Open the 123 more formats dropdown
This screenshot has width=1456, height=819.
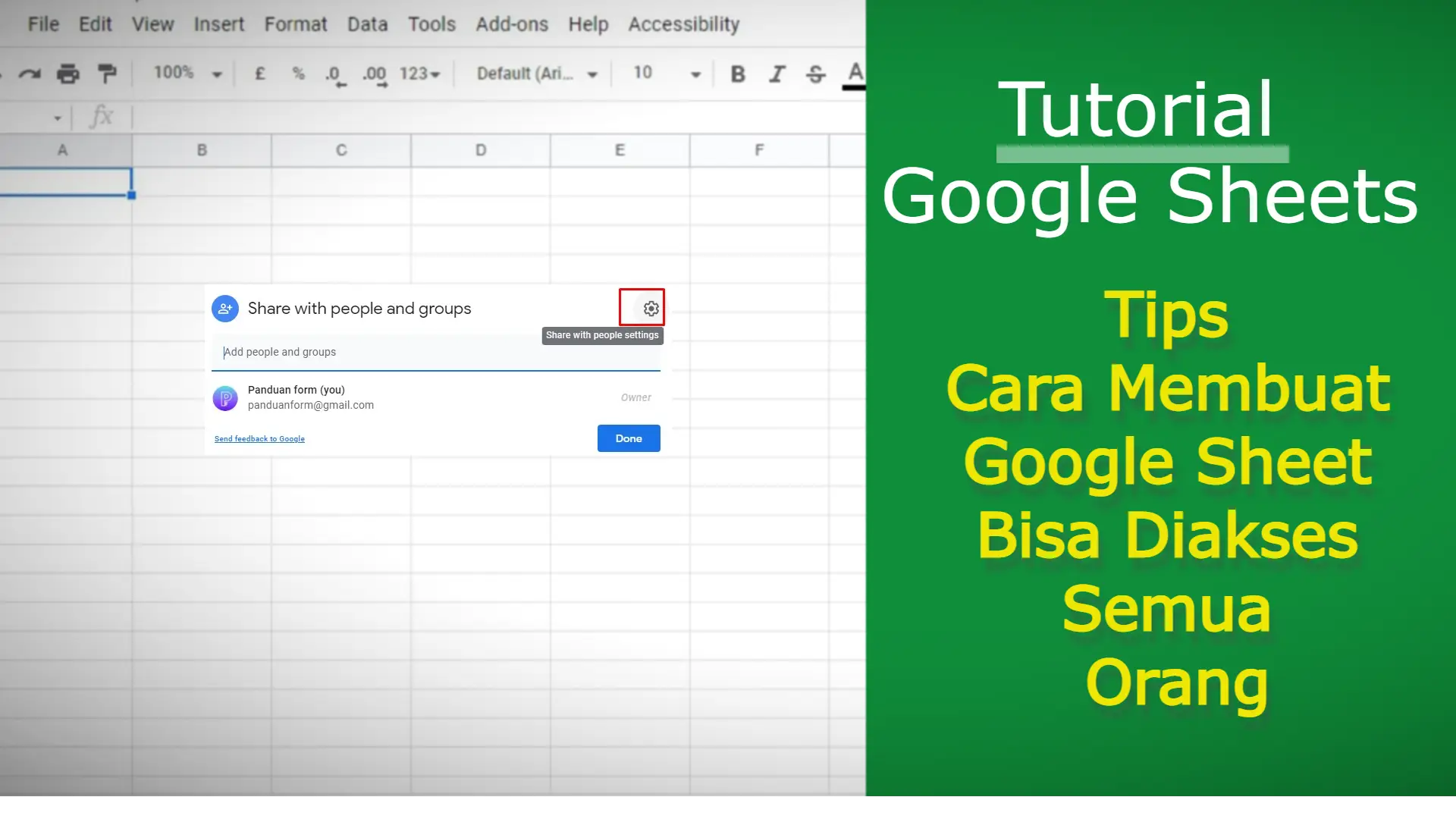point(419,74)
